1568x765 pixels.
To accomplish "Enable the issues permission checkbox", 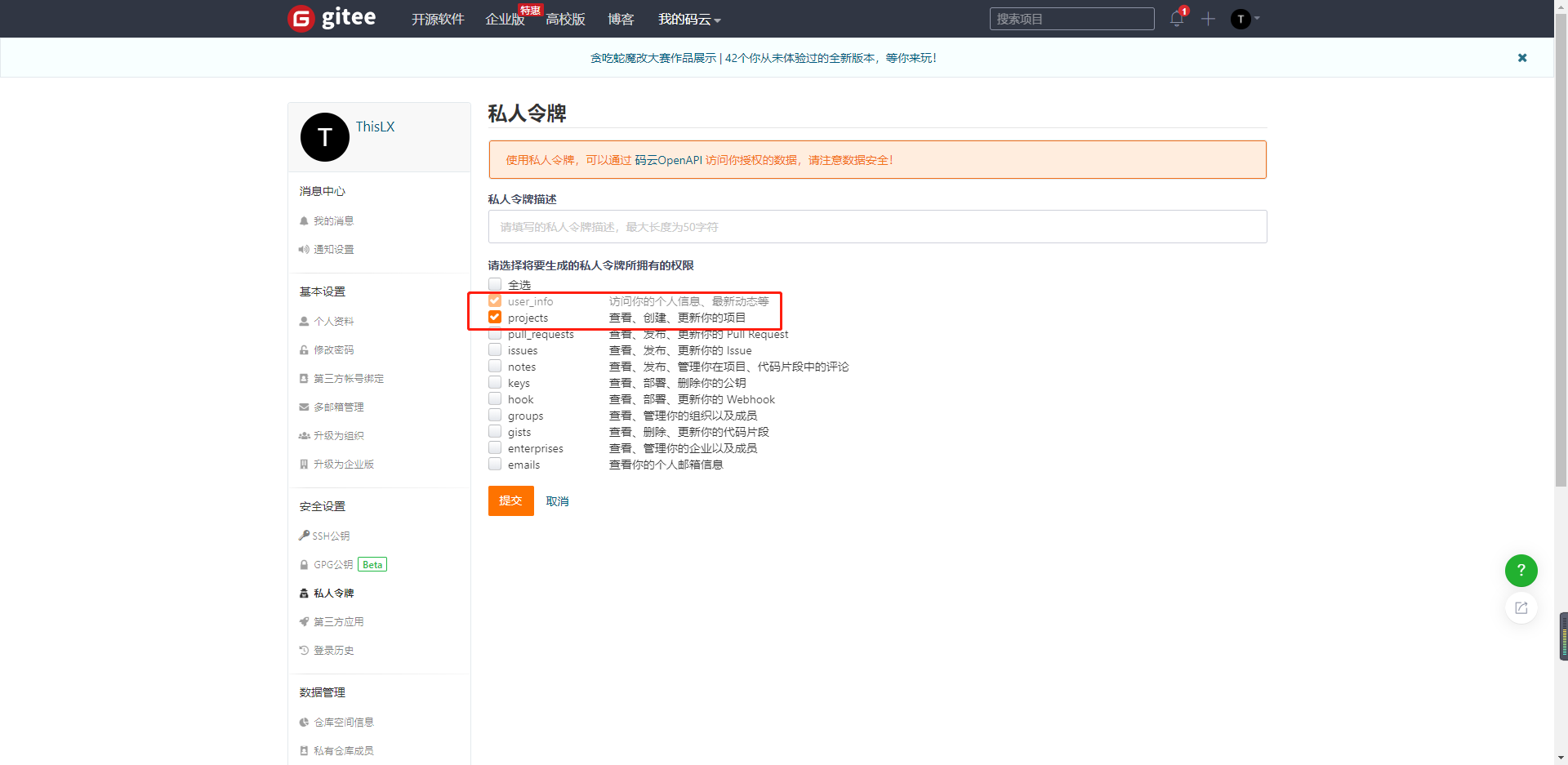I will [495, 349].
